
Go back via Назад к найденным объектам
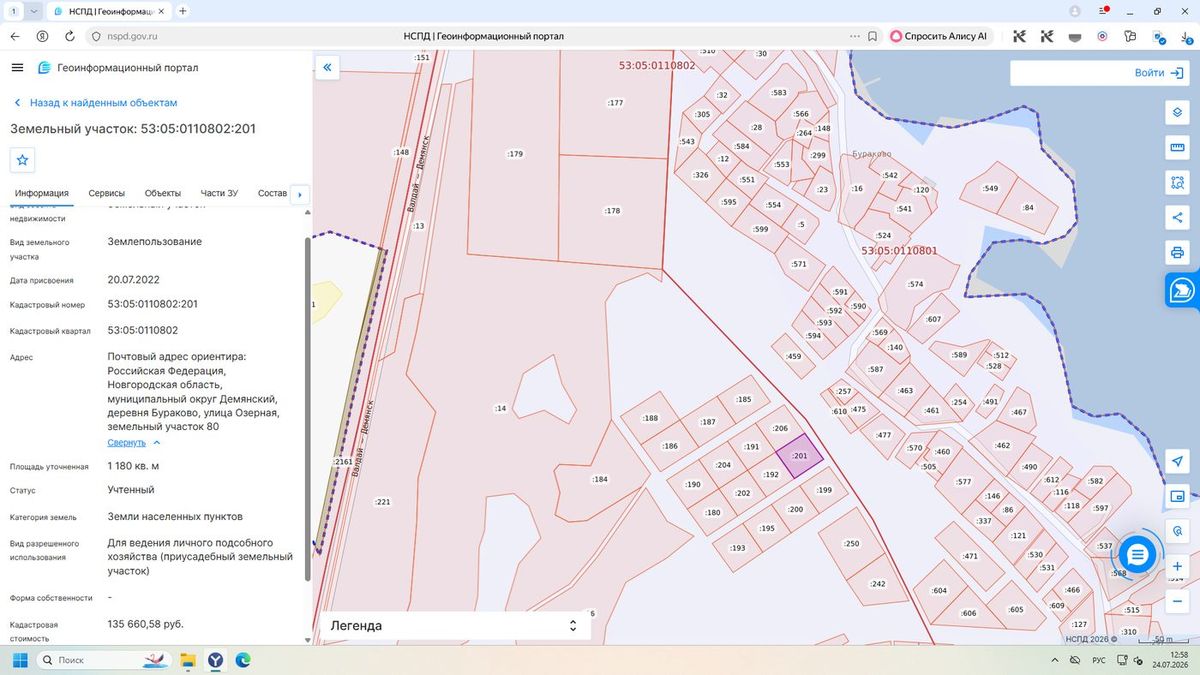pos(95,103)
